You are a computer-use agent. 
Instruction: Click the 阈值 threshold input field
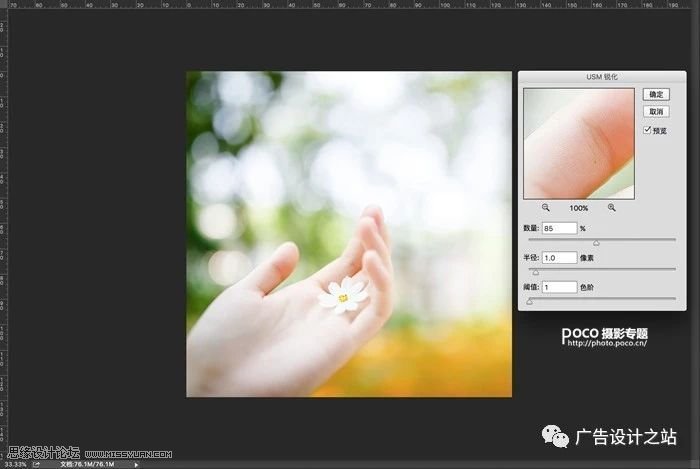coord(560,287)
